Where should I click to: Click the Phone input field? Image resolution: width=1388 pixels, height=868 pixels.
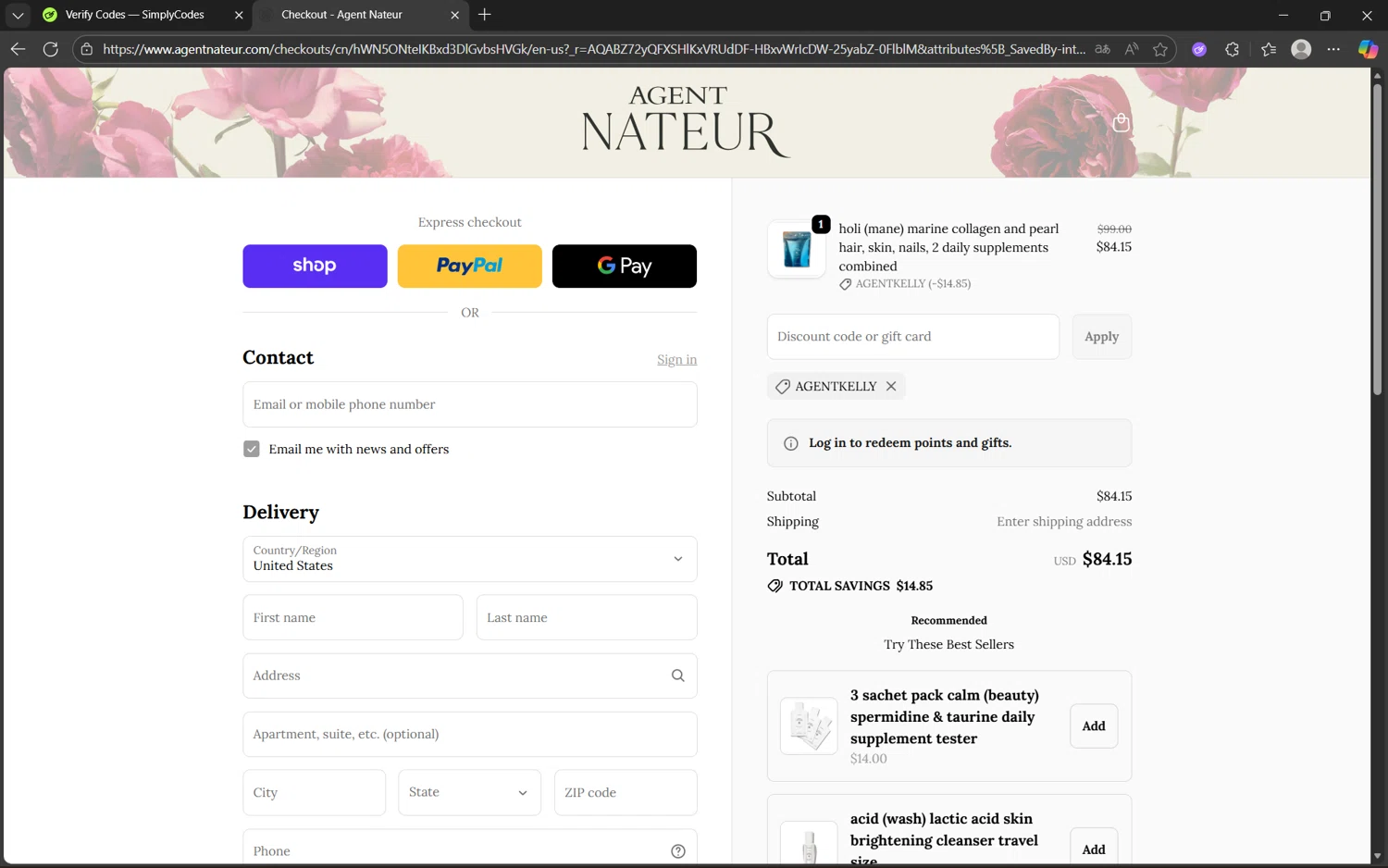point(470,849)
